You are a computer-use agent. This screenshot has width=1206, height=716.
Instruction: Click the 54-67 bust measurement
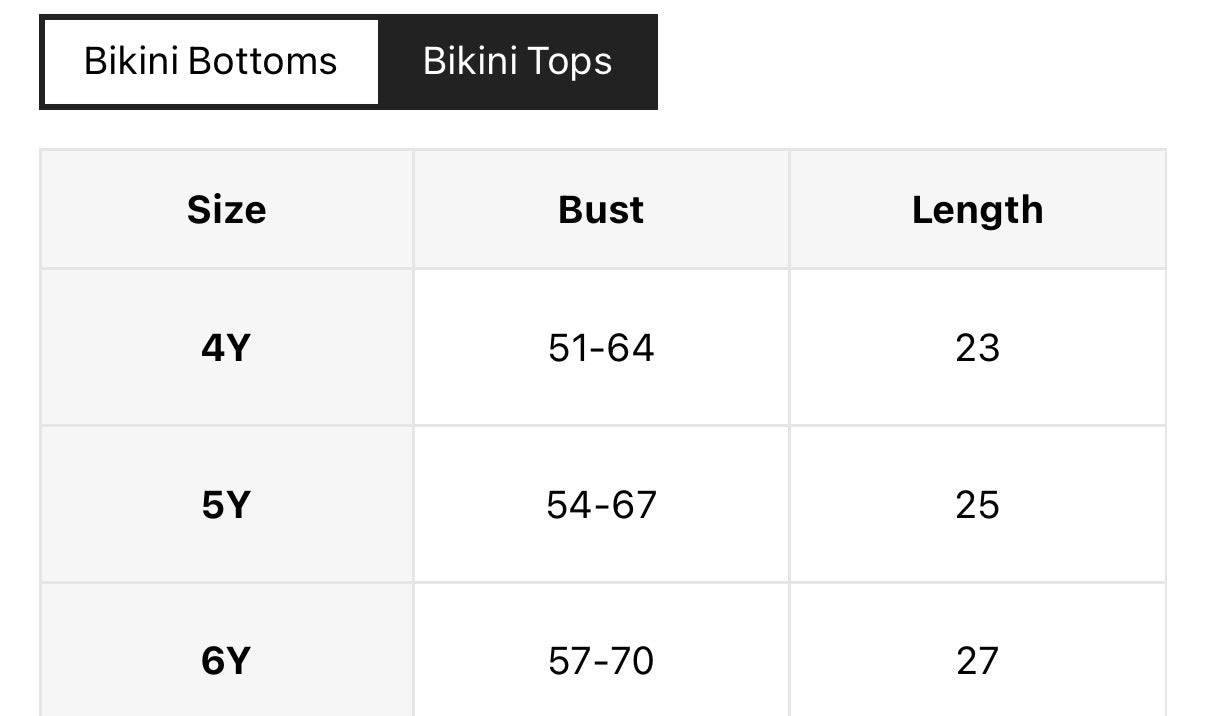click(601, 505)
